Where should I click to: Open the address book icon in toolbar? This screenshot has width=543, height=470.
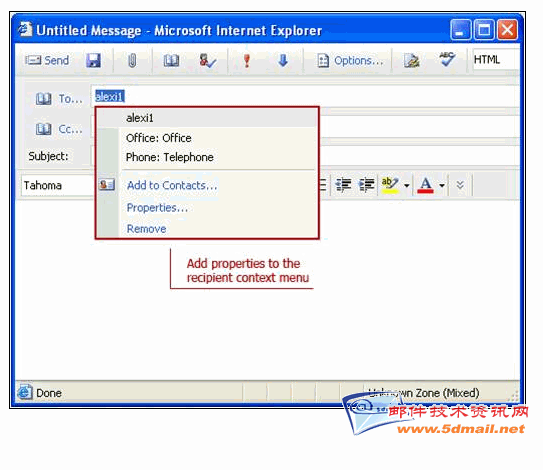pos(171,61)
